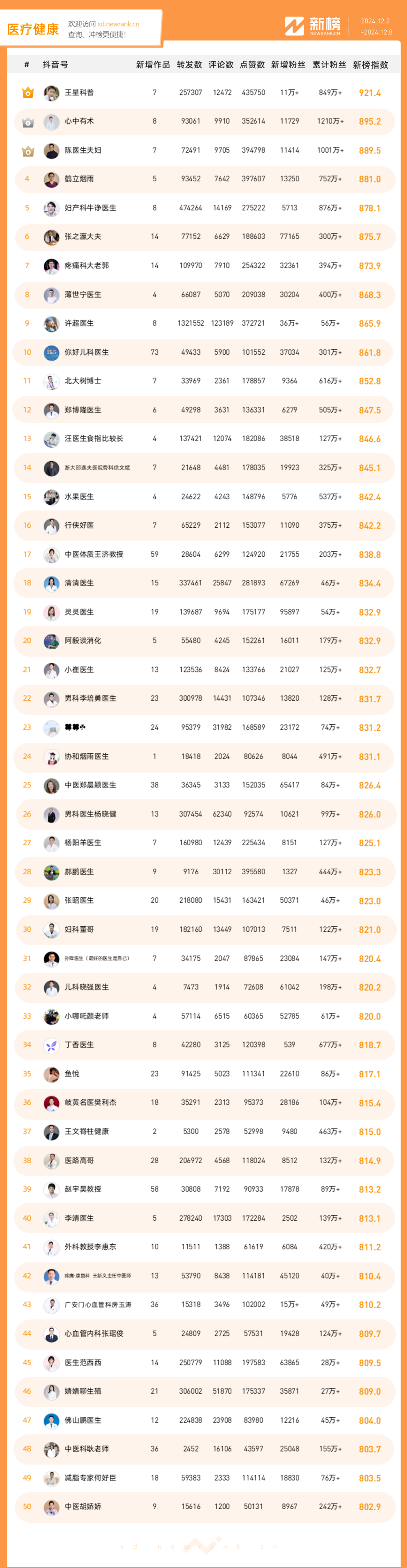Click the 新榜指数 column header
This screenshot has height=1568, width=407.
pos(370,65)
